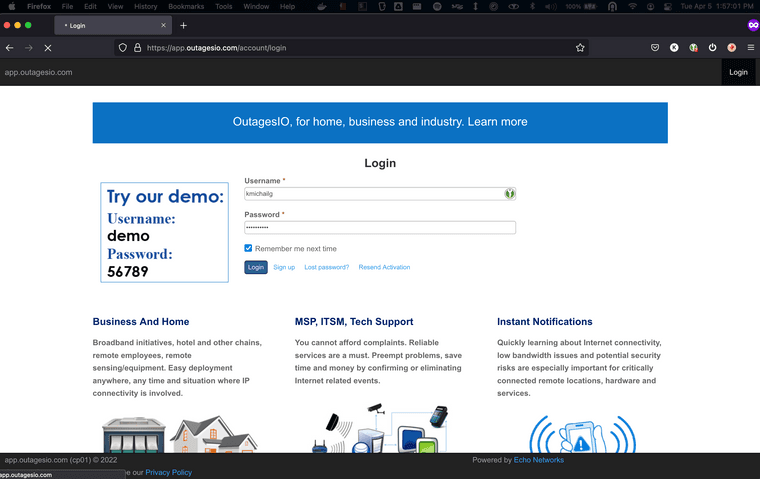Open the Pocket save icon
The image size is (760, 479).
pos(655,48)
